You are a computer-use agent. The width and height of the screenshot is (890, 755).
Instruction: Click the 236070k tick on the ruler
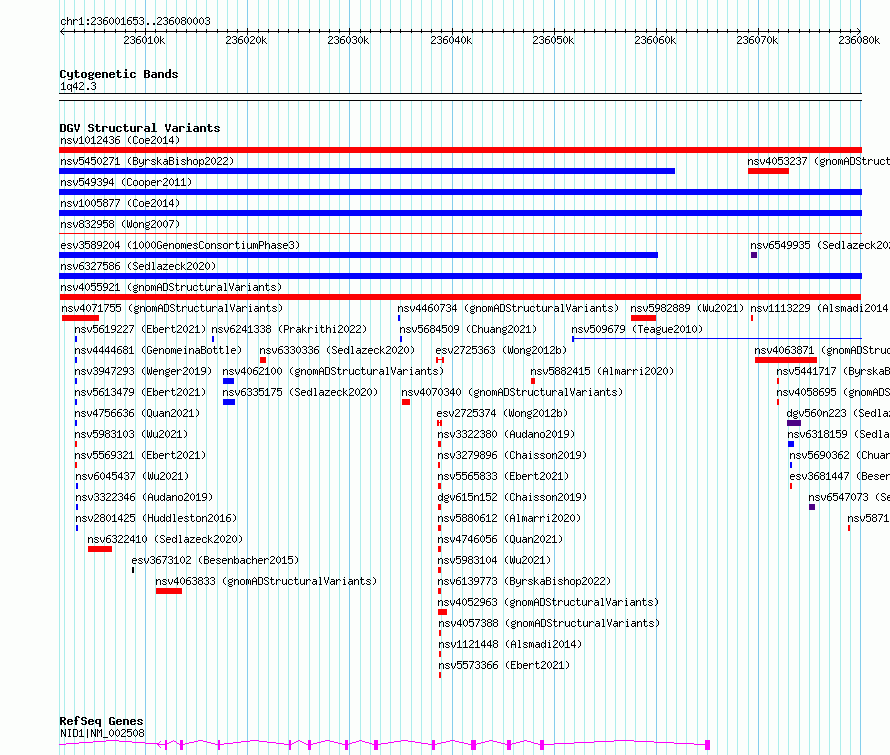(757, 40)
